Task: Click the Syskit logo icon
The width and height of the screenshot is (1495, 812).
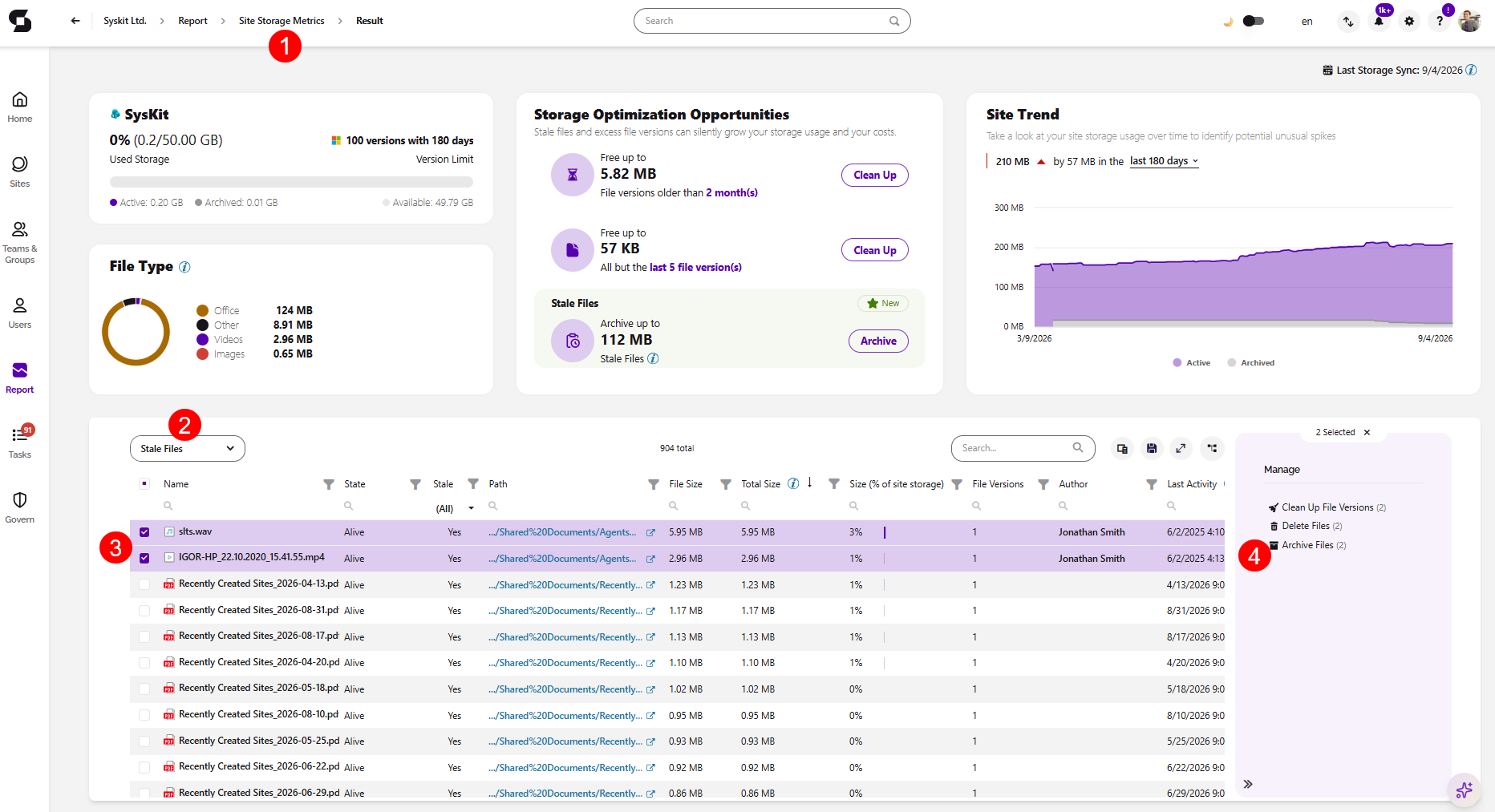Action: click(20, 21)
